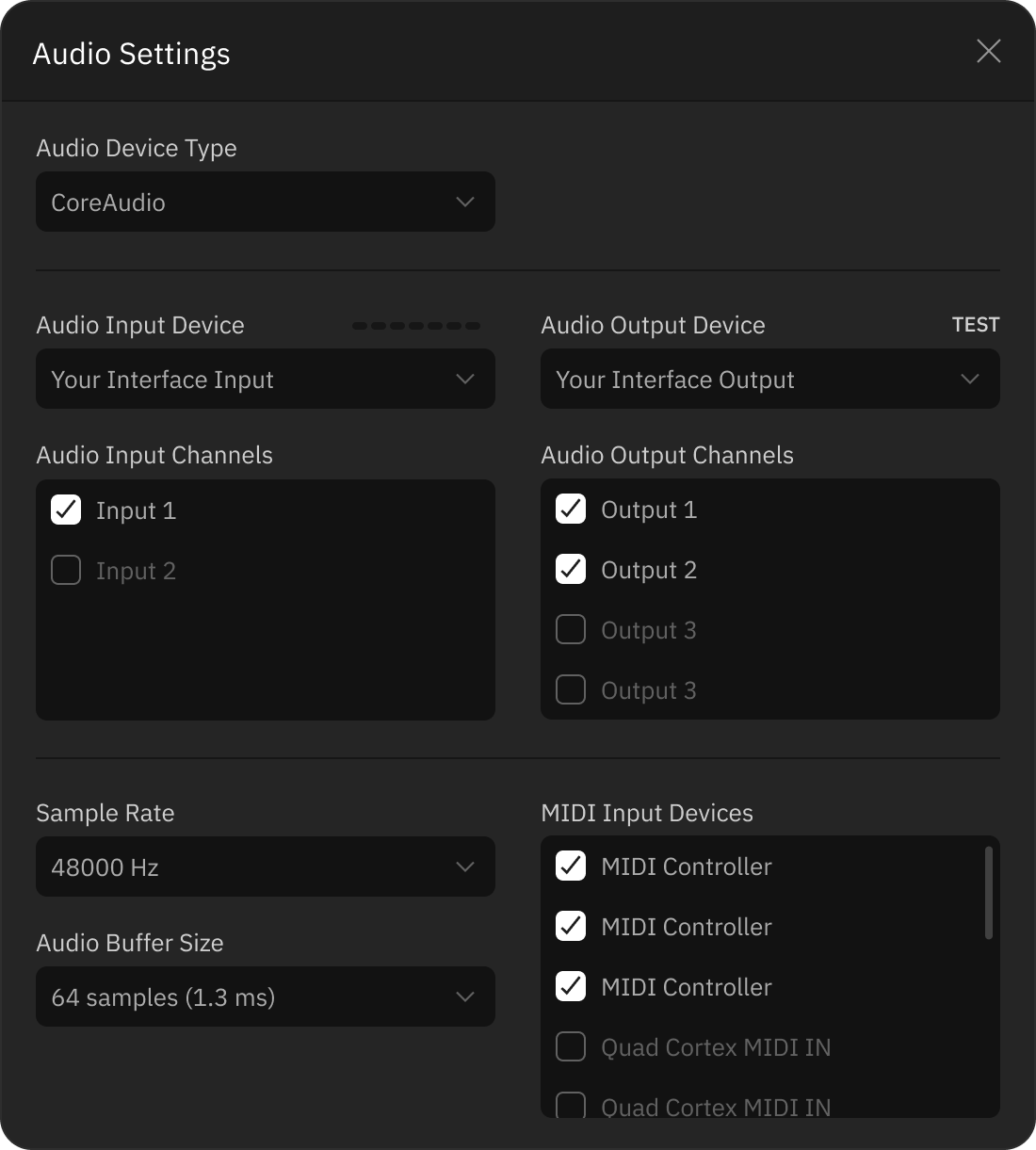Expand the Sample Rate dropdown
1036x1150 pixels.
[x=265, y=867]
